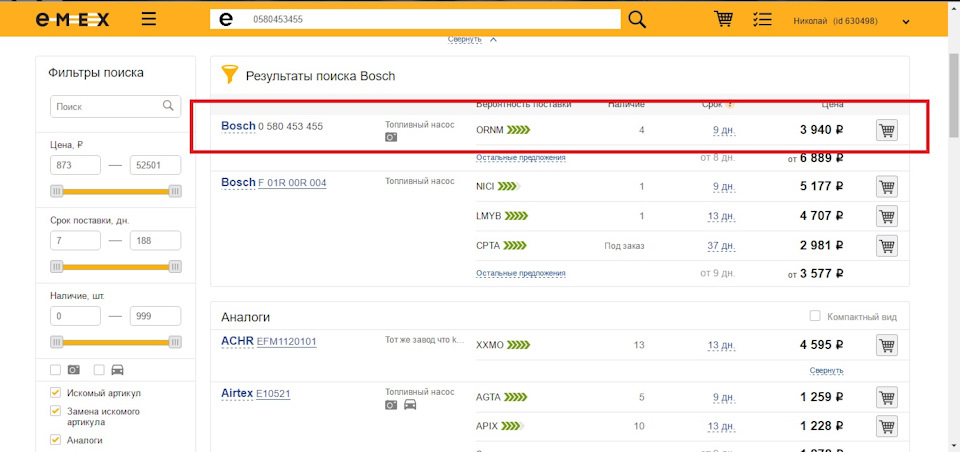960x452 pixels.
Task: Click minimum delivery days field 7
Action: (x=75, y=241)
